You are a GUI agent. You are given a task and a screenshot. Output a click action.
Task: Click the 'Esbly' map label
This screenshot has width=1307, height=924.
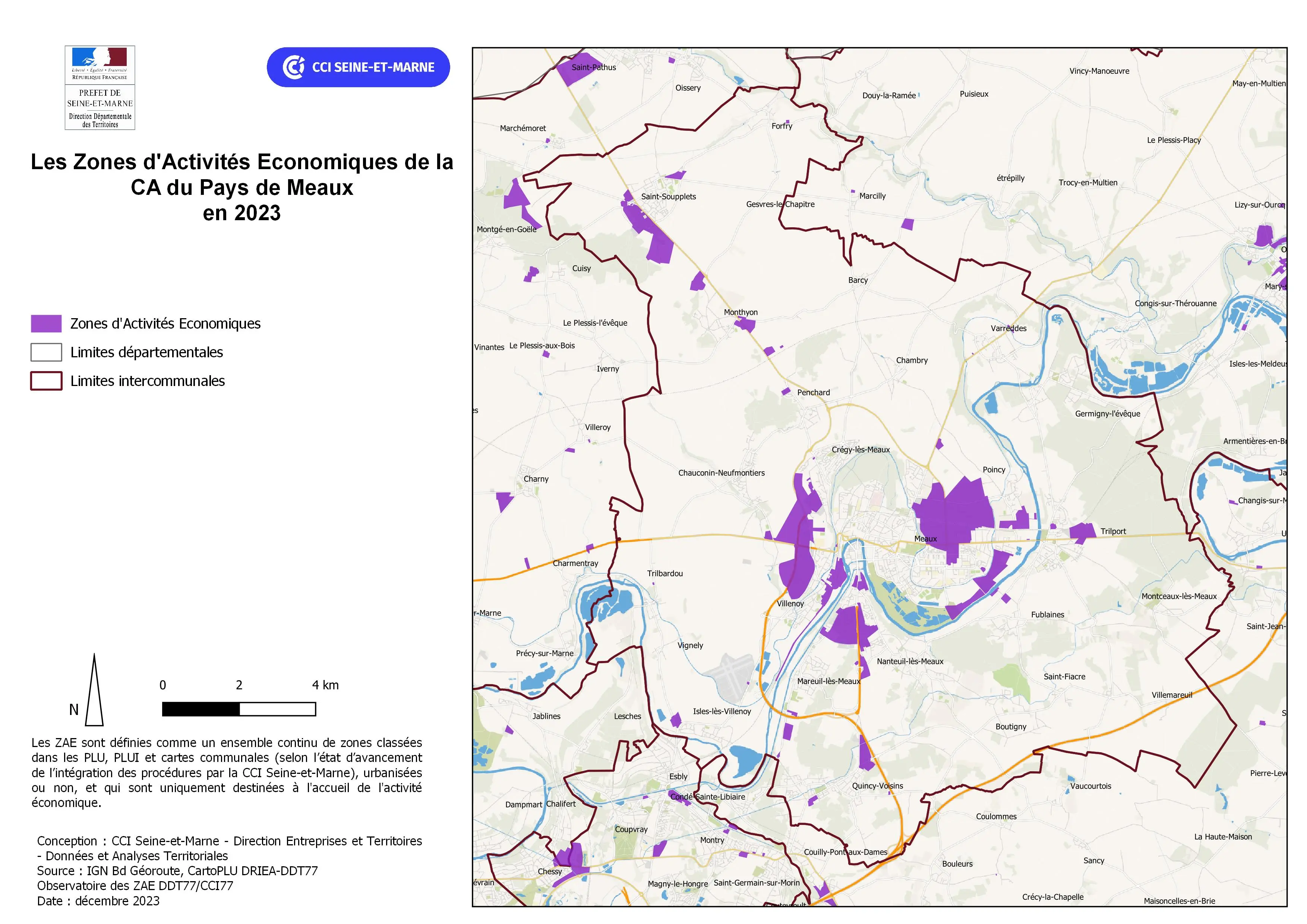pyautogui.click(x=678, y=776)
